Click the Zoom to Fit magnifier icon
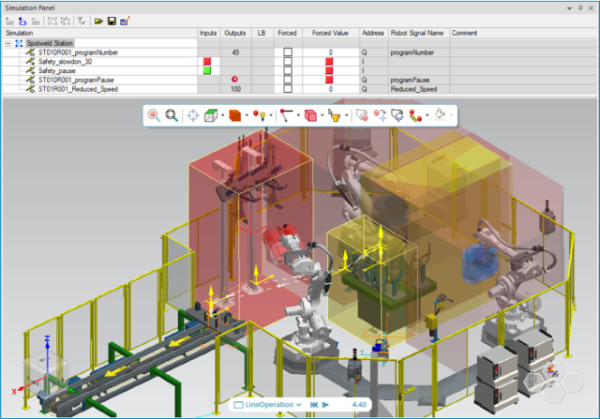Image resolution: width=600 pixels, height=419 pixels. click(171, 115)
